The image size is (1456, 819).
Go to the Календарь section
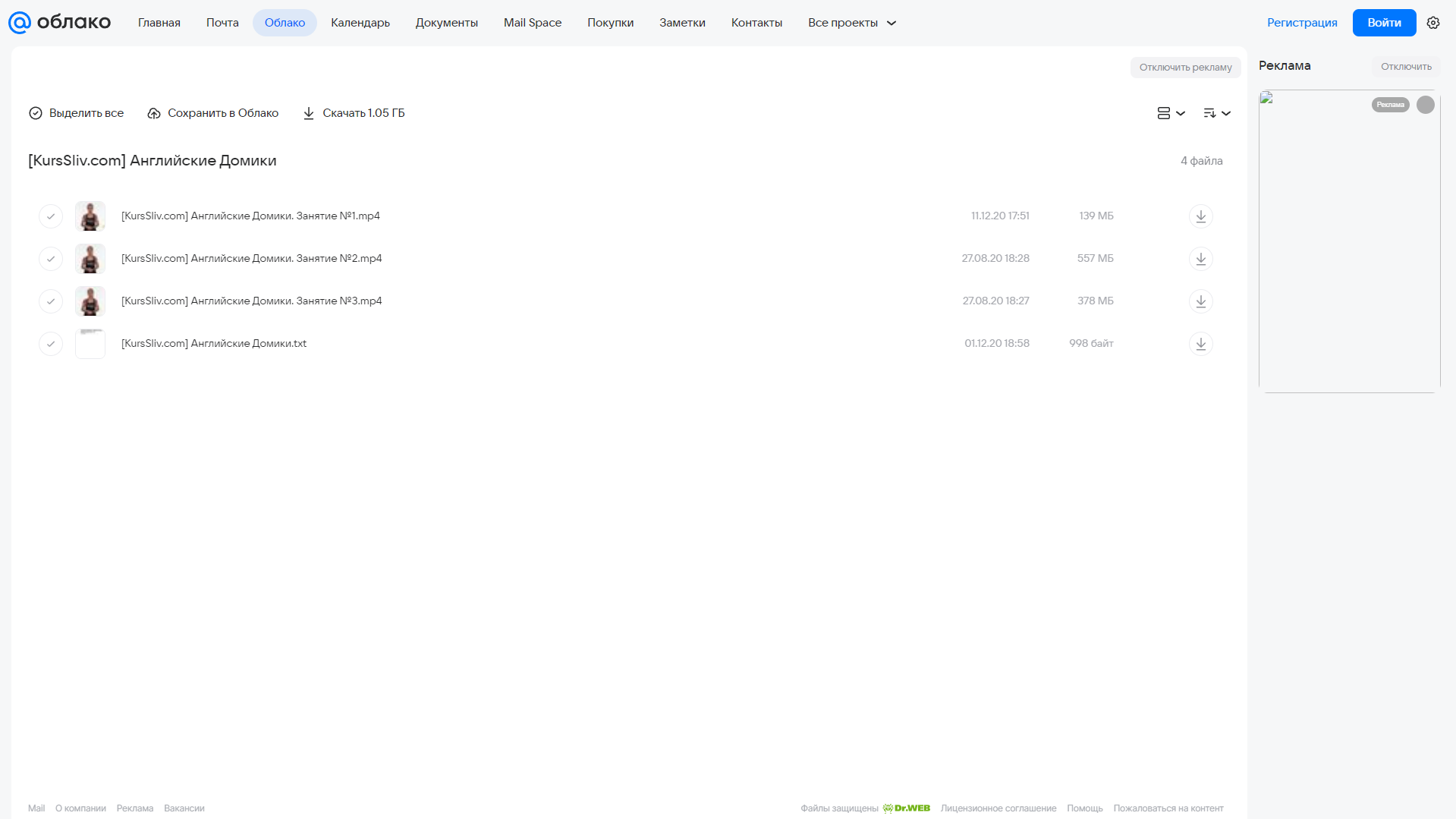(360, 23)
